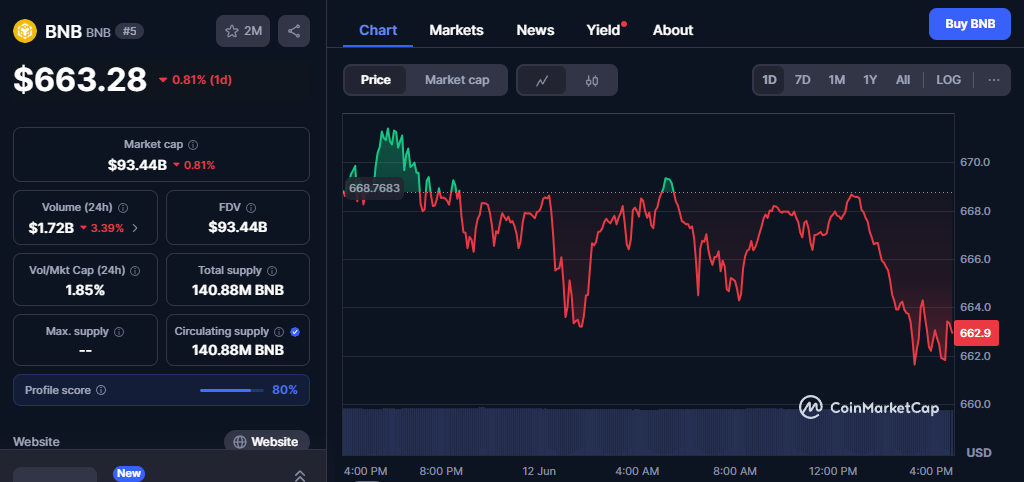Click the New badge at bottom
Image resolution: width=1024 pixels, height=482 pixels.
(129, 473)
